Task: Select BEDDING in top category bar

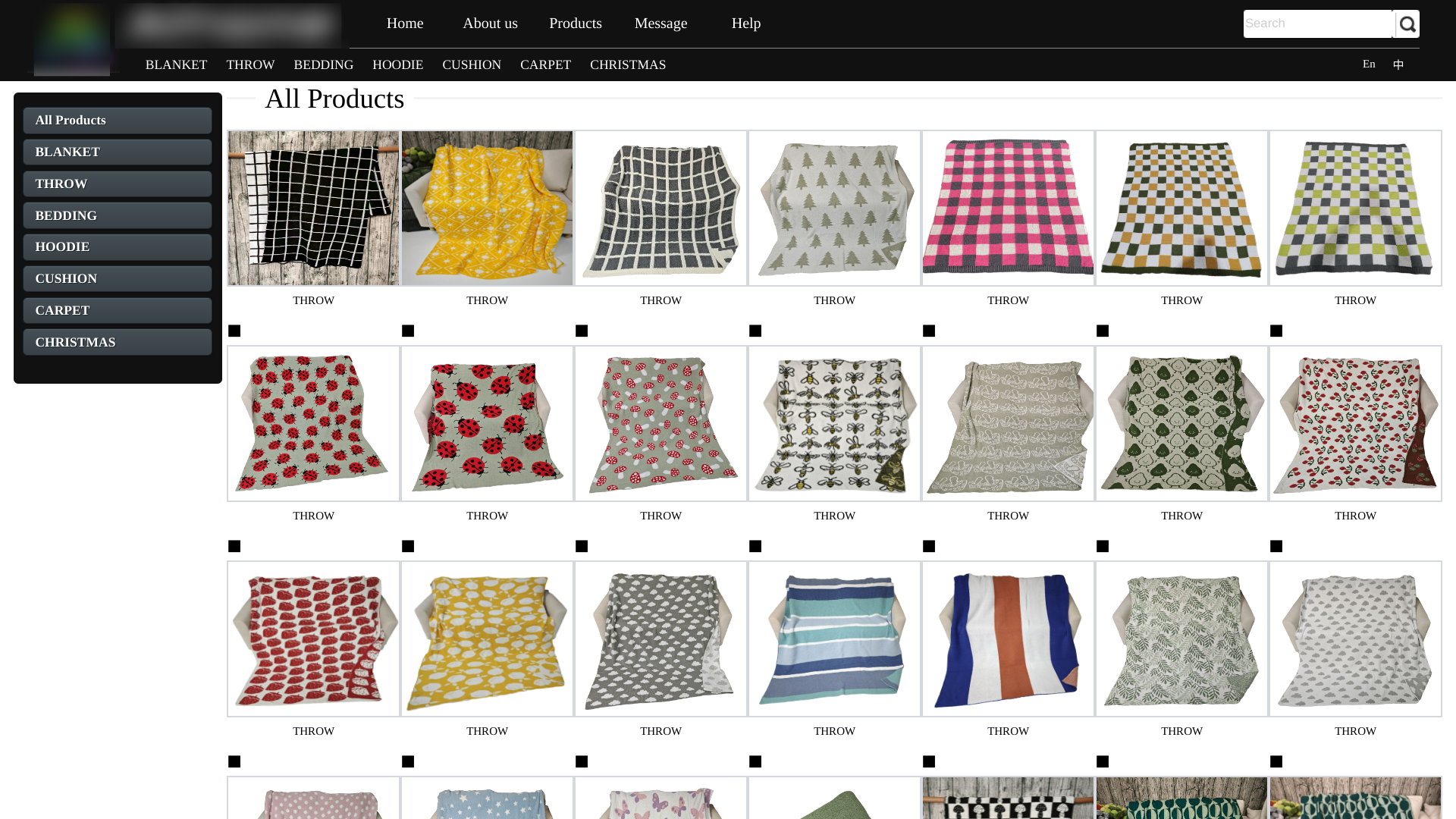Action: 324,65
